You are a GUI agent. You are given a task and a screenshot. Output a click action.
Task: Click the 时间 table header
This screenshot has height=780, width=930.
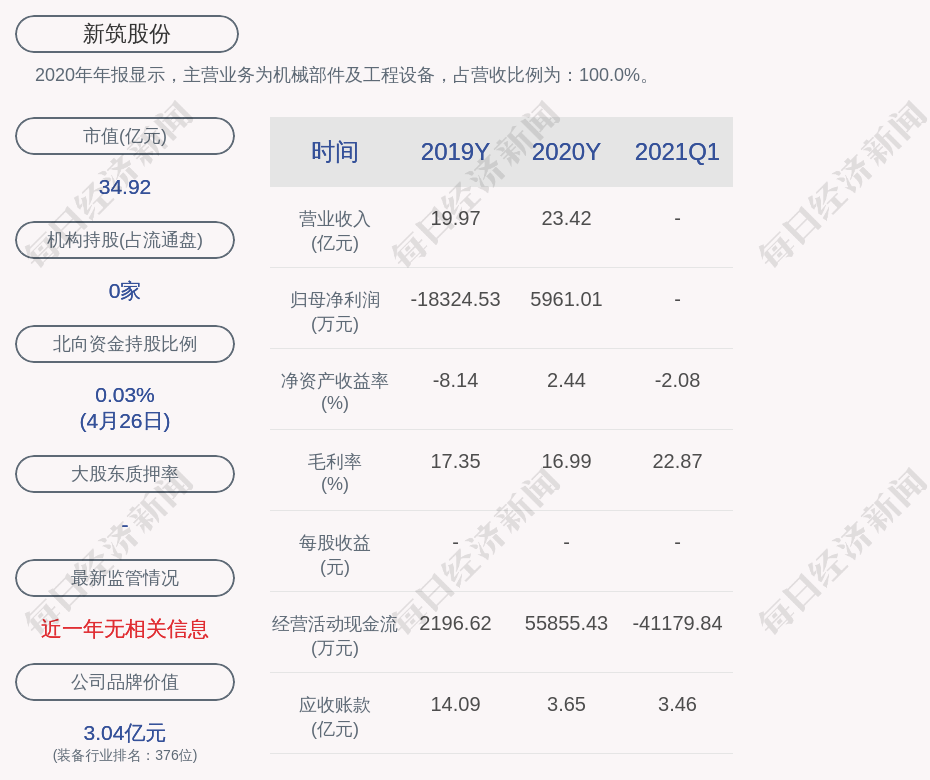(335, 152)
